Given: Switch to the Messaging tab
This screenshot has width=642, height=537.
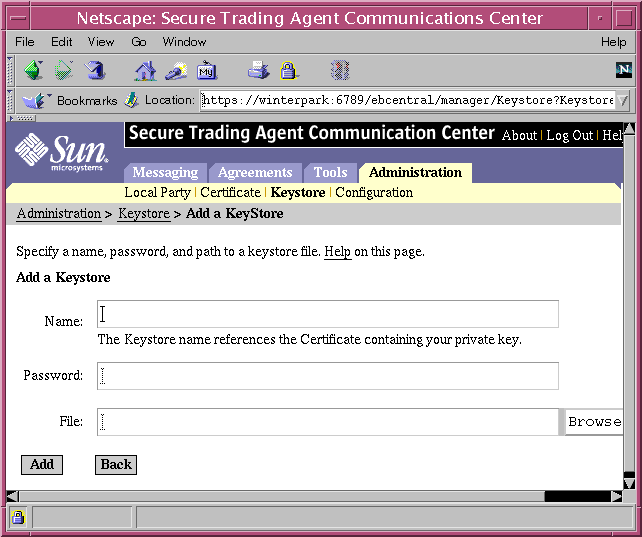Looking at the screenshot, I should pyautogui.click(x=165, y=172).
